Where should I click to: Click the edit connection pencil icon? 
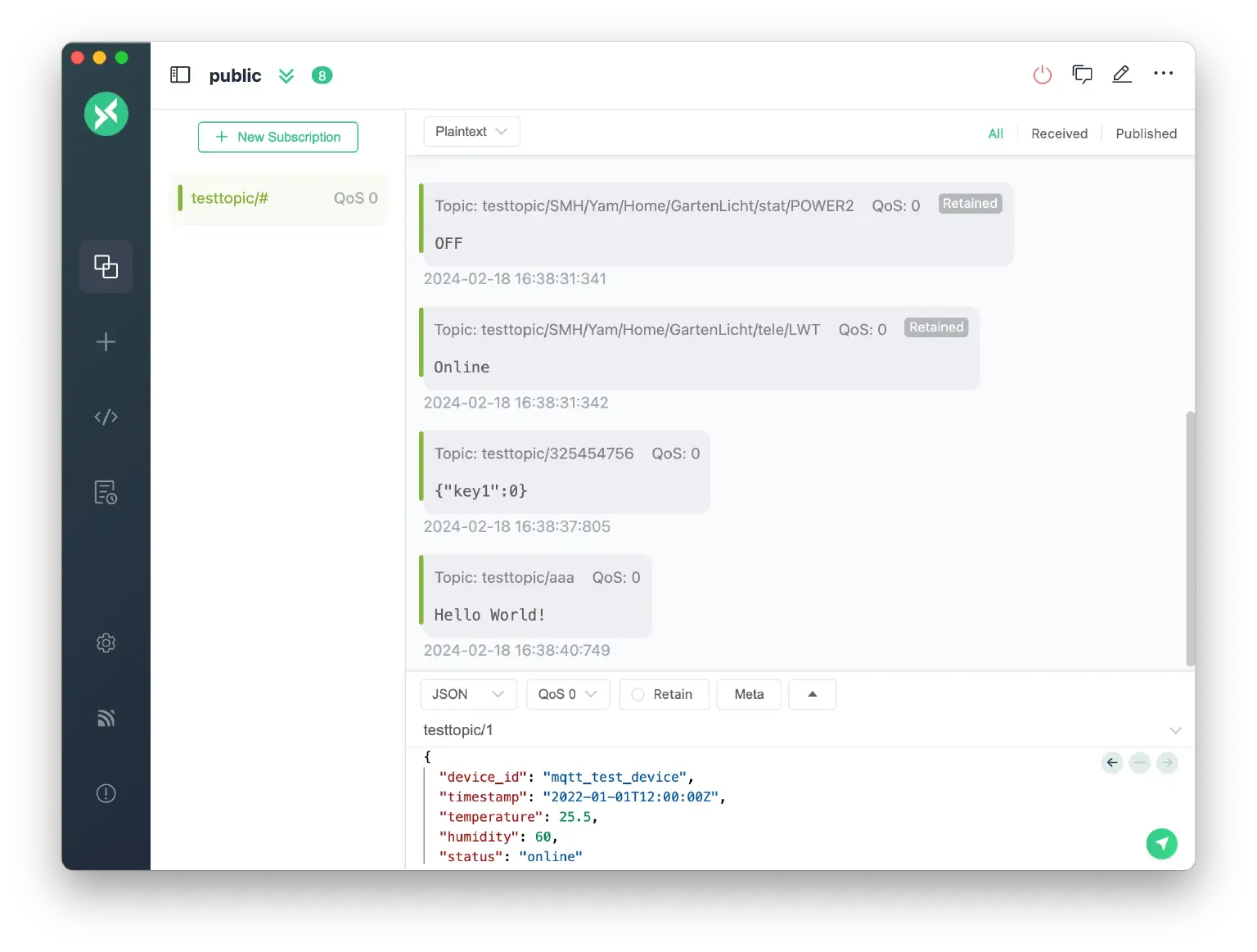[x=1121, y=74]
